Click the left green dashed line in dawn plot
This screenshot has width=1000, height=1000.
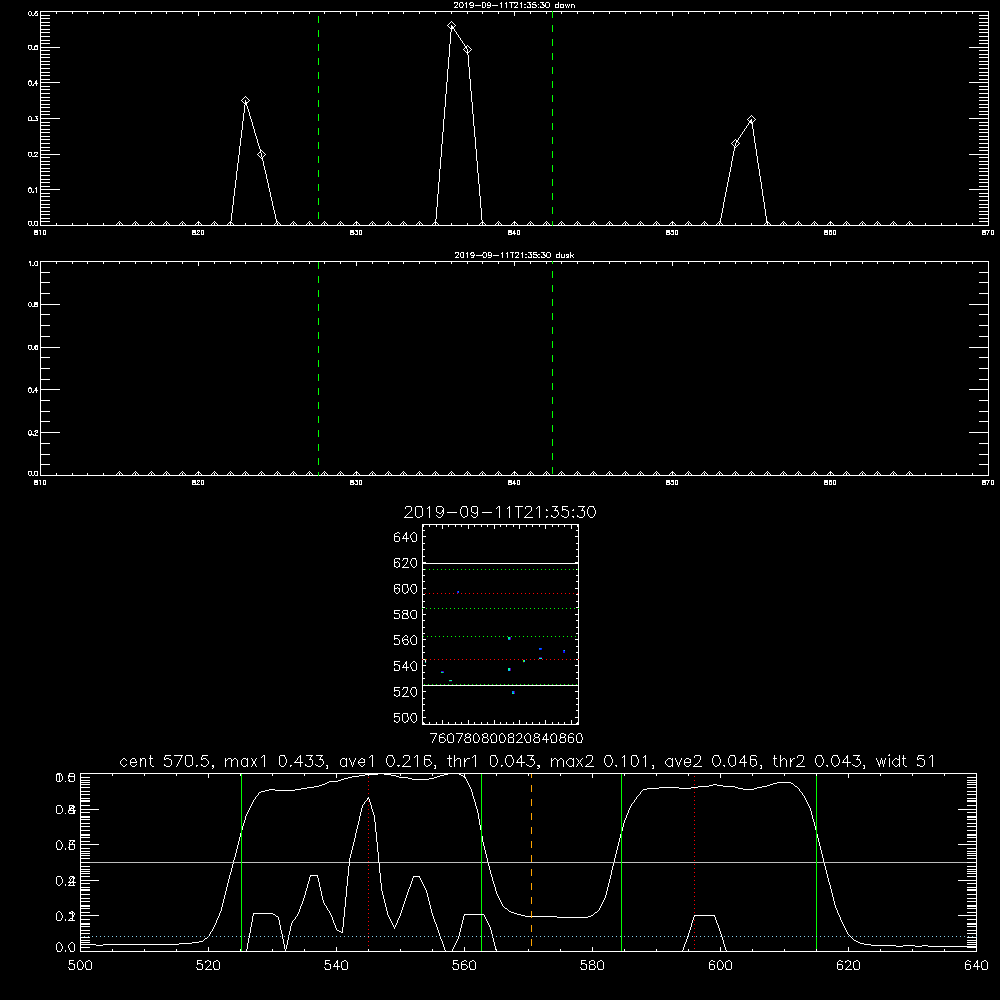click(318, 118)
